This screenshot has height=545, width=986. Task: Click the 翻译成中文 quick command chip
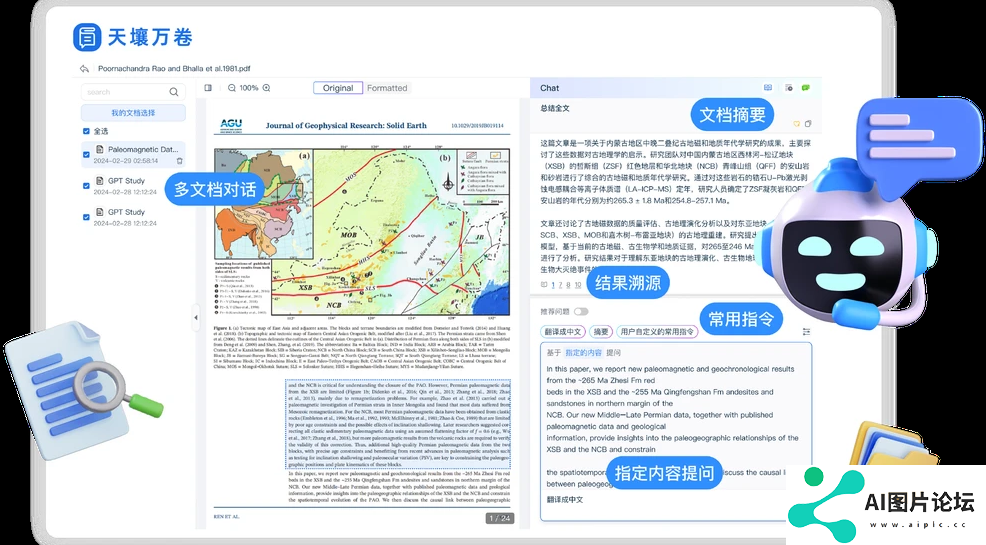563,332
